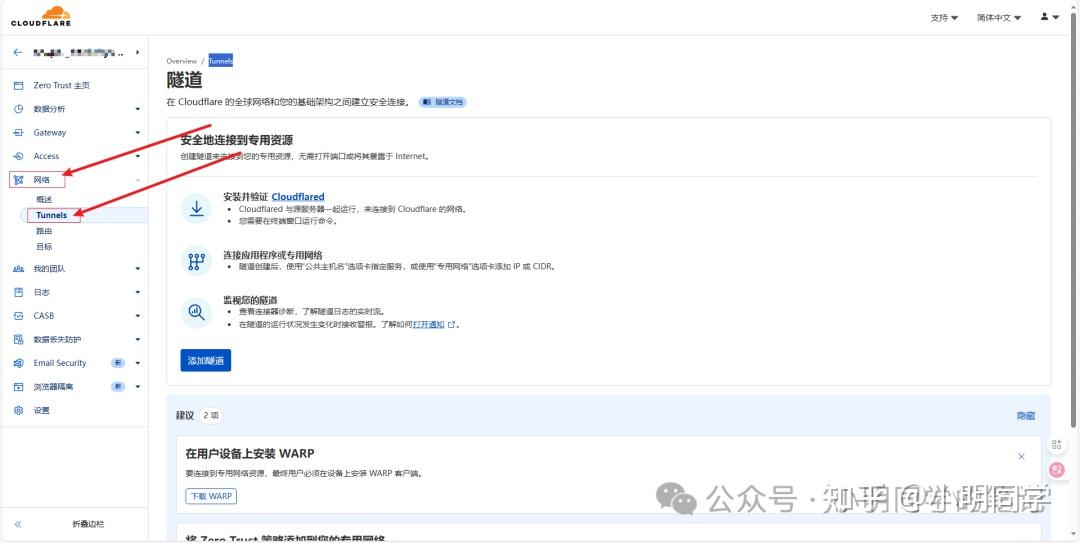Click the Cloudflare logo
Viewport: 1080px width, 543px height.
41,17
